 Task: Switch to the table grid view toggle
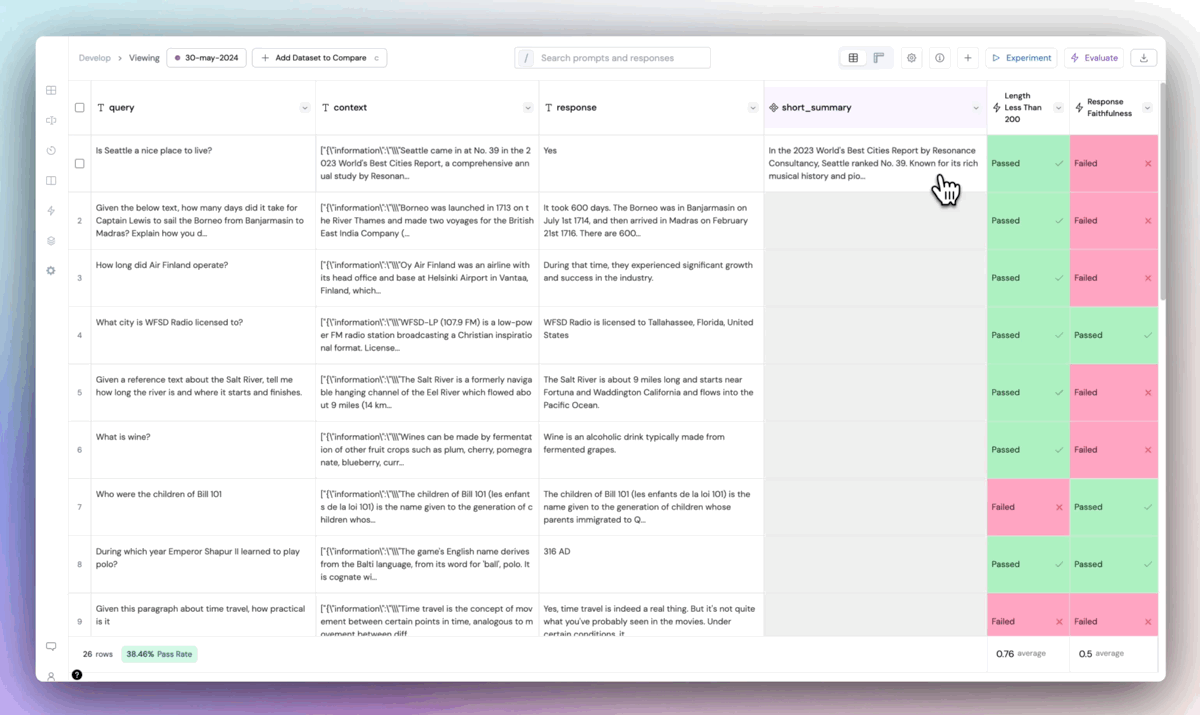(x=853, y=58)
